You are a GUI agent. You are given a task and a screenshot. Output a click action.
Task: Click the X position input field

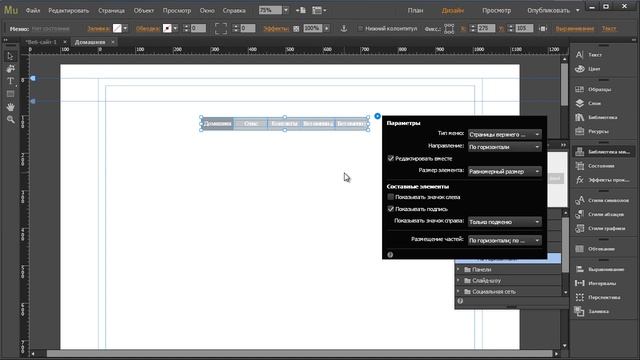486,28
